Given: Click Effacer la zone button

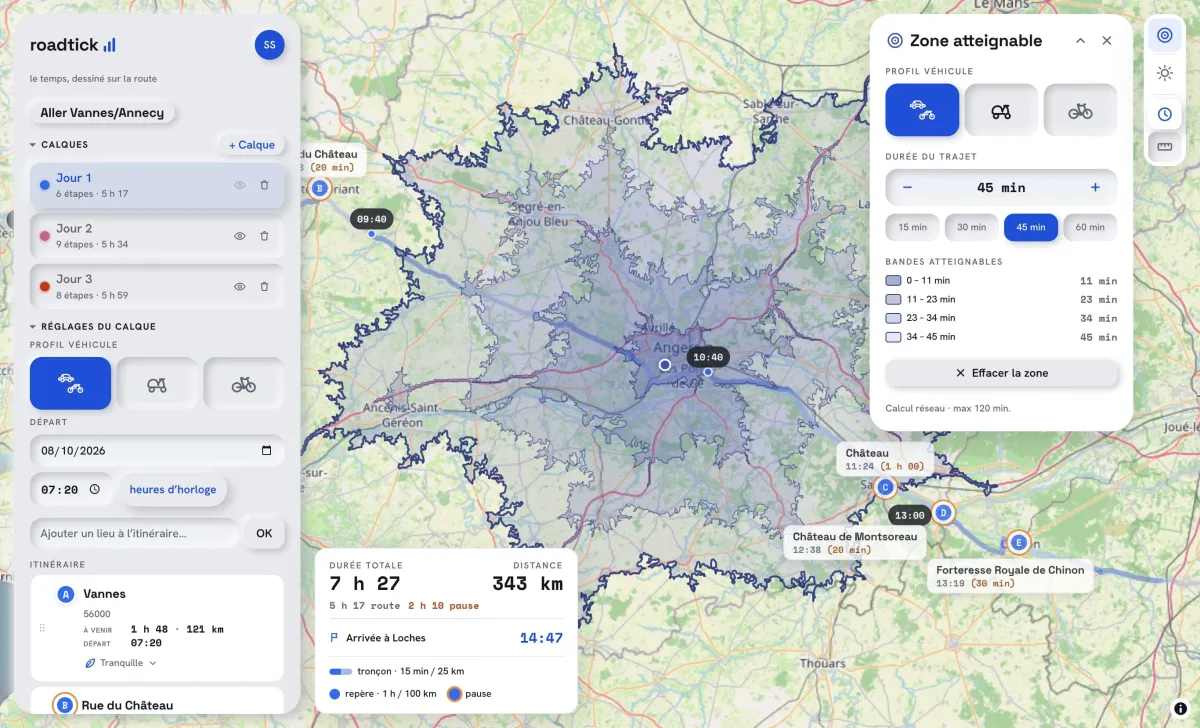Looking at the screenshot, I should [1001, 373].
